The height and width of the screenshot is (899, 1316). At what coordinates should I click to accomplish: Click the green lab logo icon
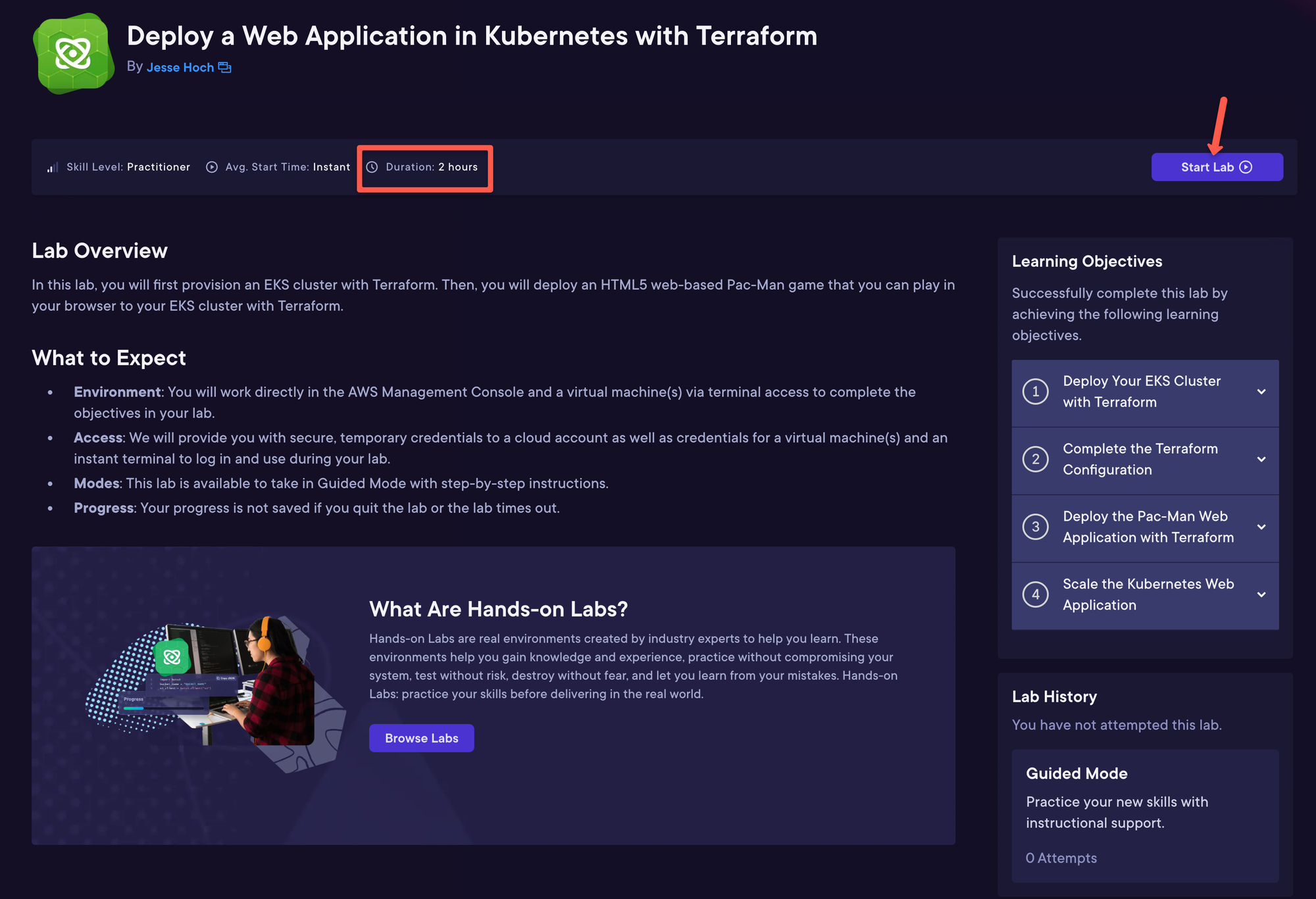pyautogui.click(x=73, y=53)
